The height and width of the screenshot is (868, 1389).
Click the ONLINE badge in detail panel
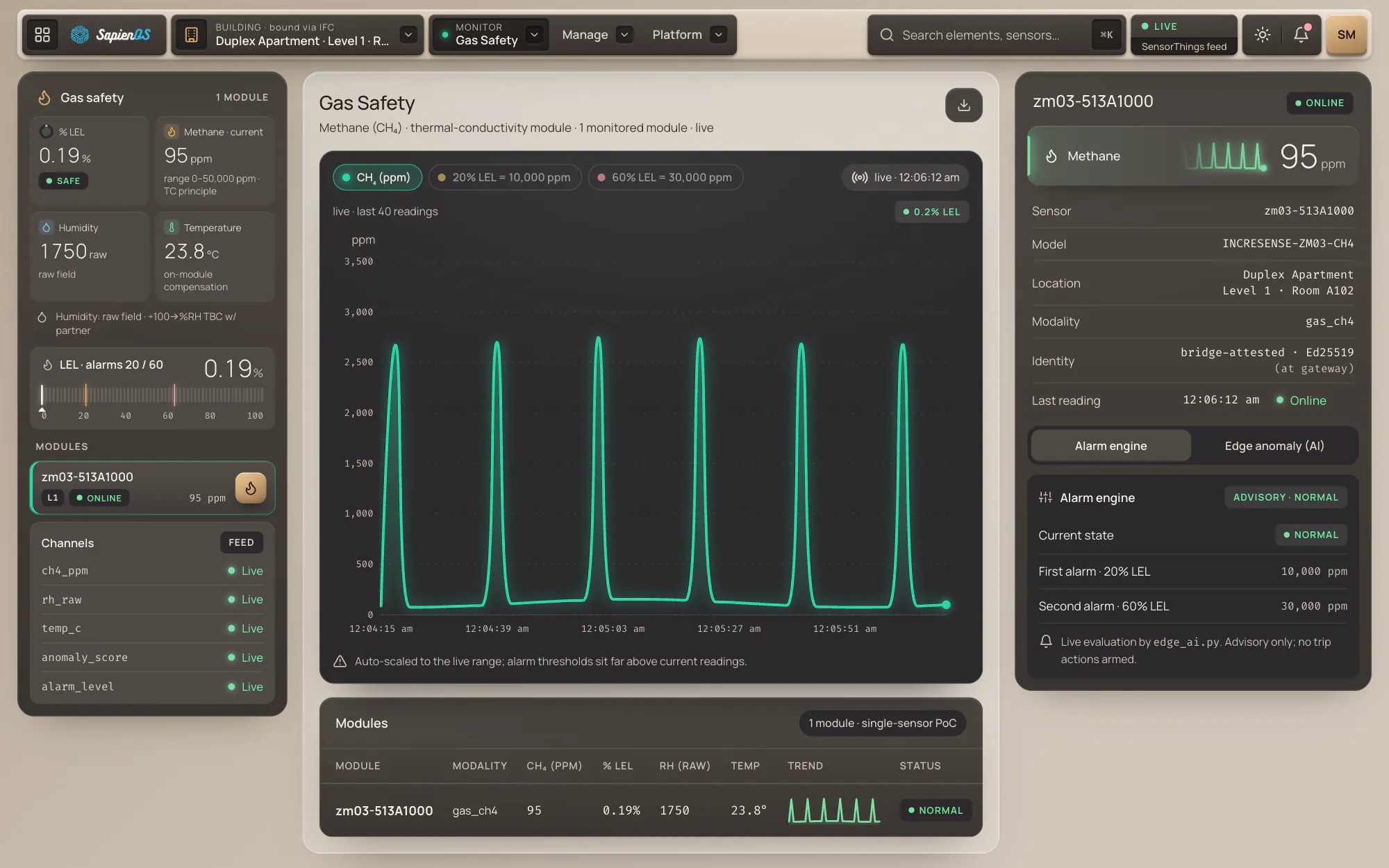click(x=1320, y=103)
